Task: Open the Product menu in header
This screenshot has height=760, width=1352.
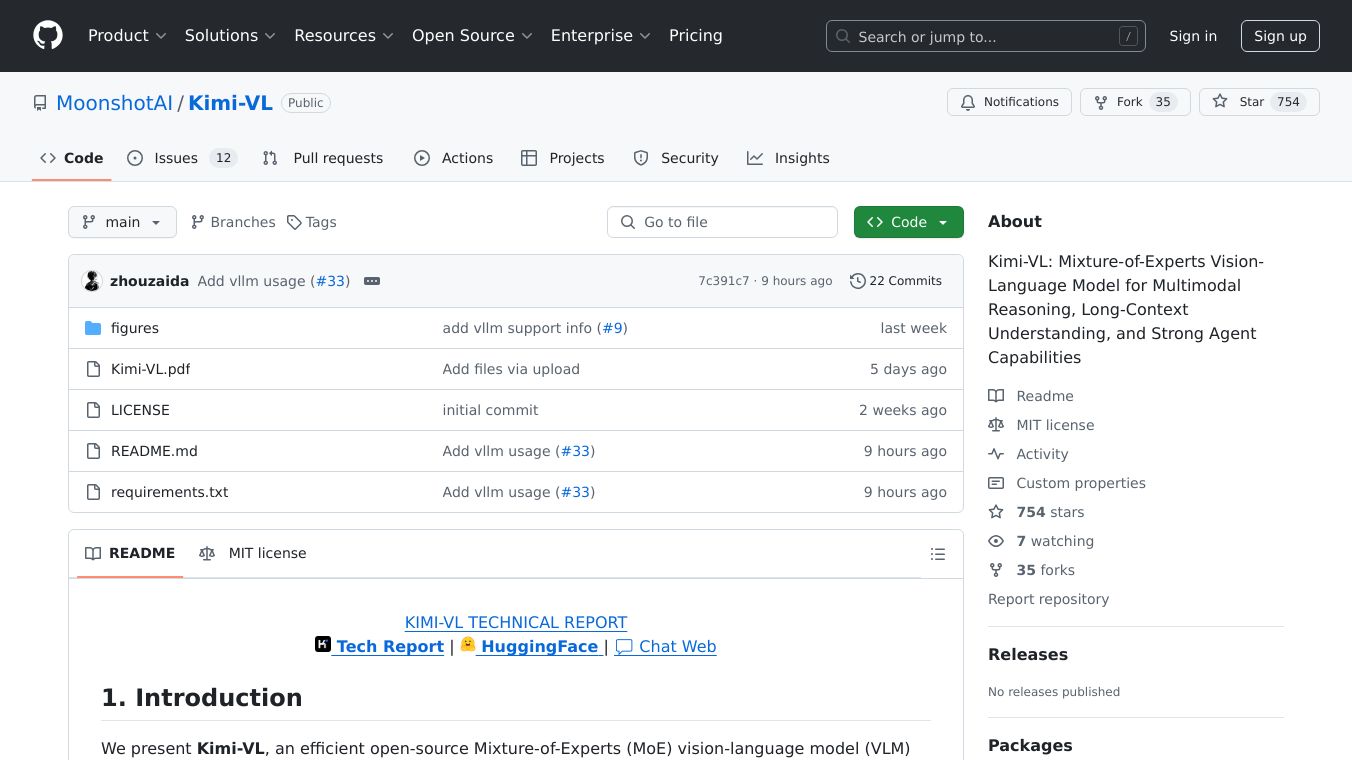Action: coord(127,36)
